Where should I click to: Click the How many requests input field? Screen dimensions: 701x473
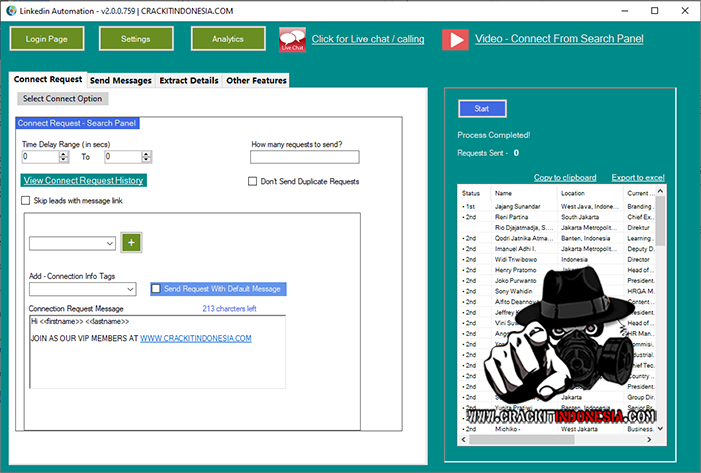pyautogui.click(x=304, y=156)
